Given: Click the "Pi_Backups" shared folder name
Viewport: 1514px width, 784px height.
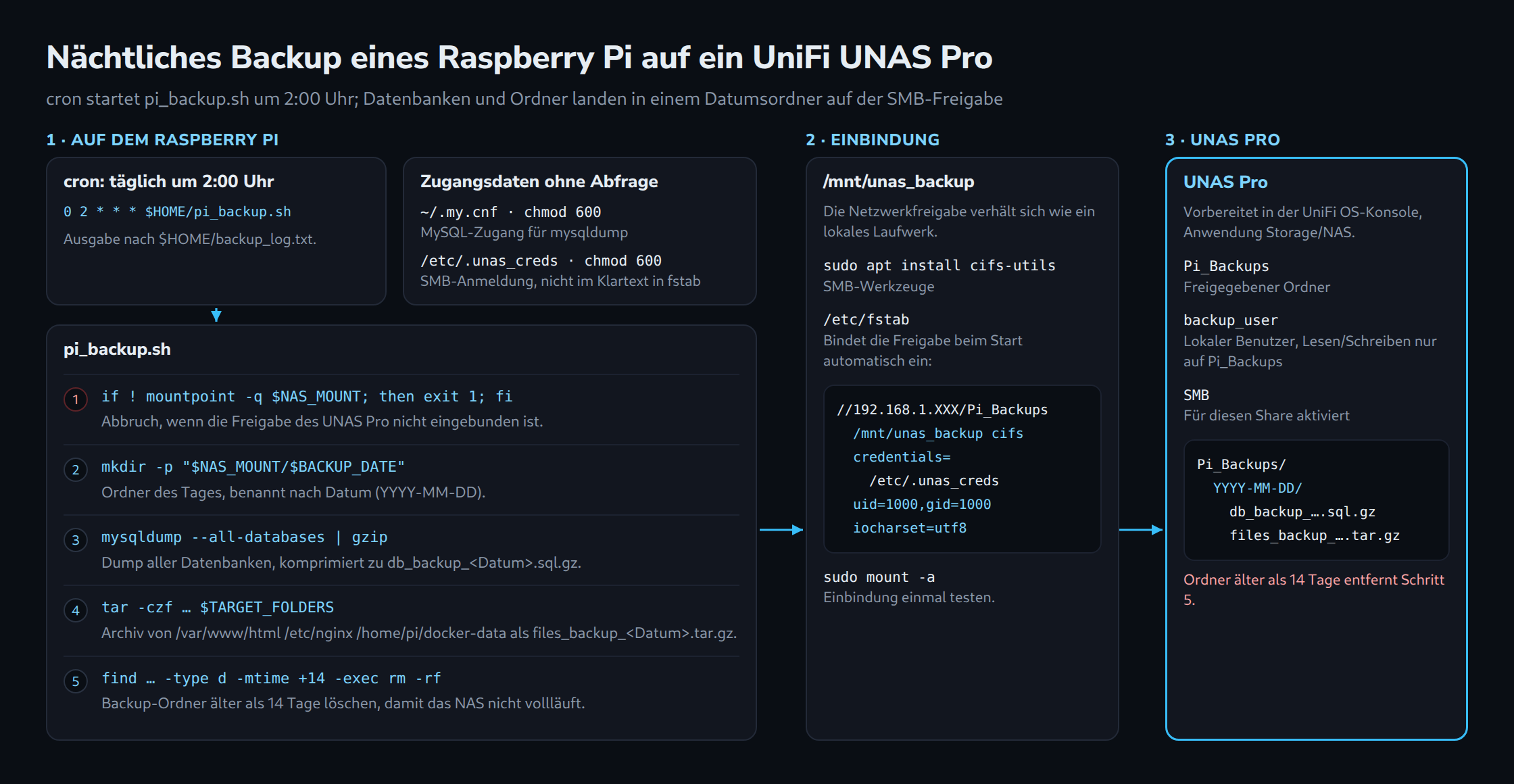Looking at the screenshot, I should click(1226, 266).
